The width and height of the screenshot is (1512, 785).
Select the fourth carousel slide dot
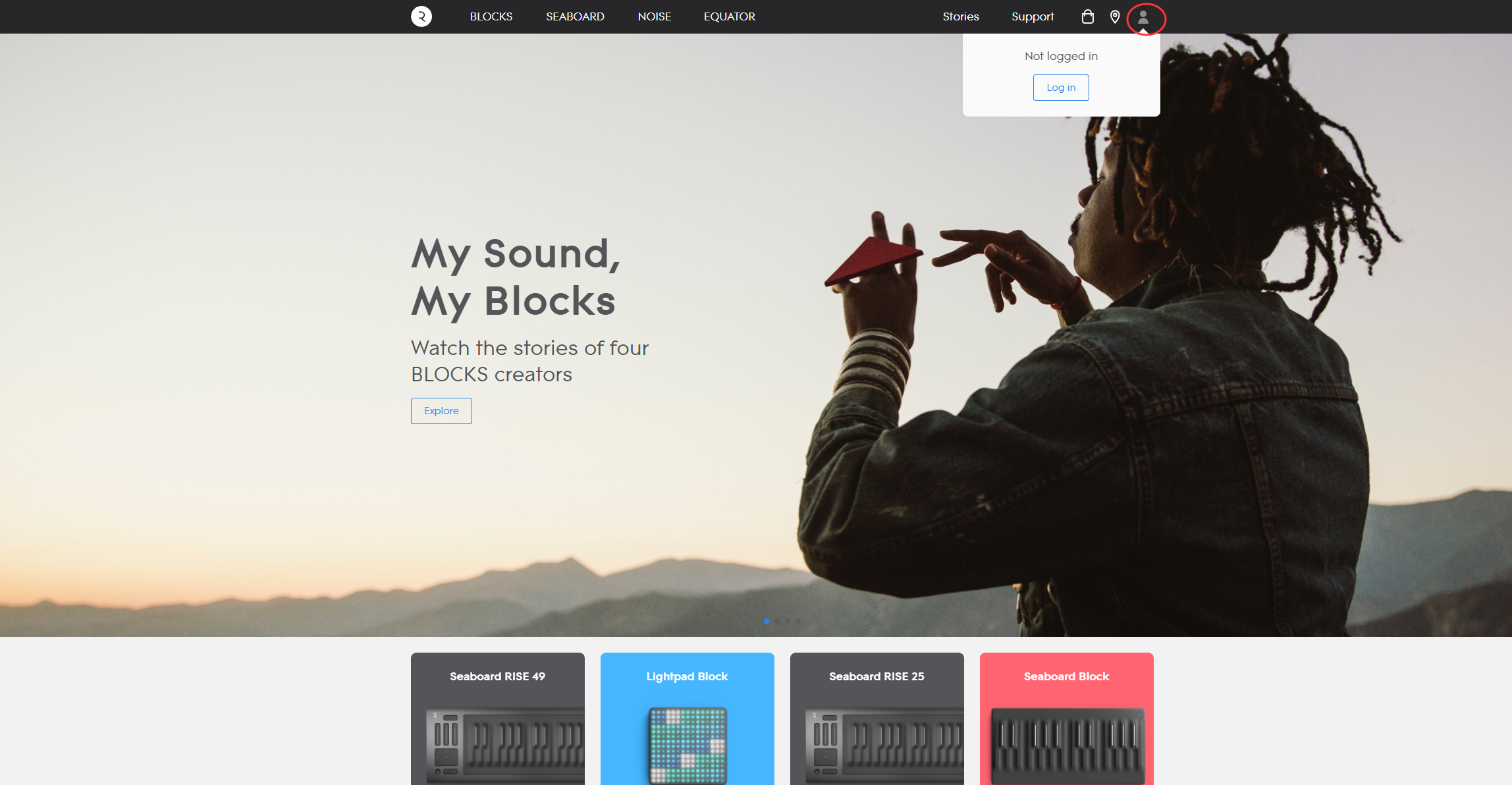(798, 621)
